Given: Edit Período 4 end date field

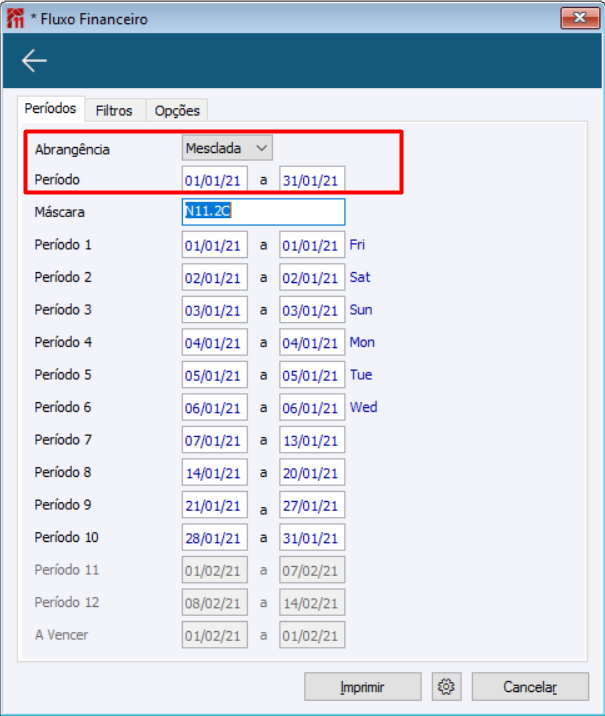Looking at the screenshot, I should pos(312,342).
